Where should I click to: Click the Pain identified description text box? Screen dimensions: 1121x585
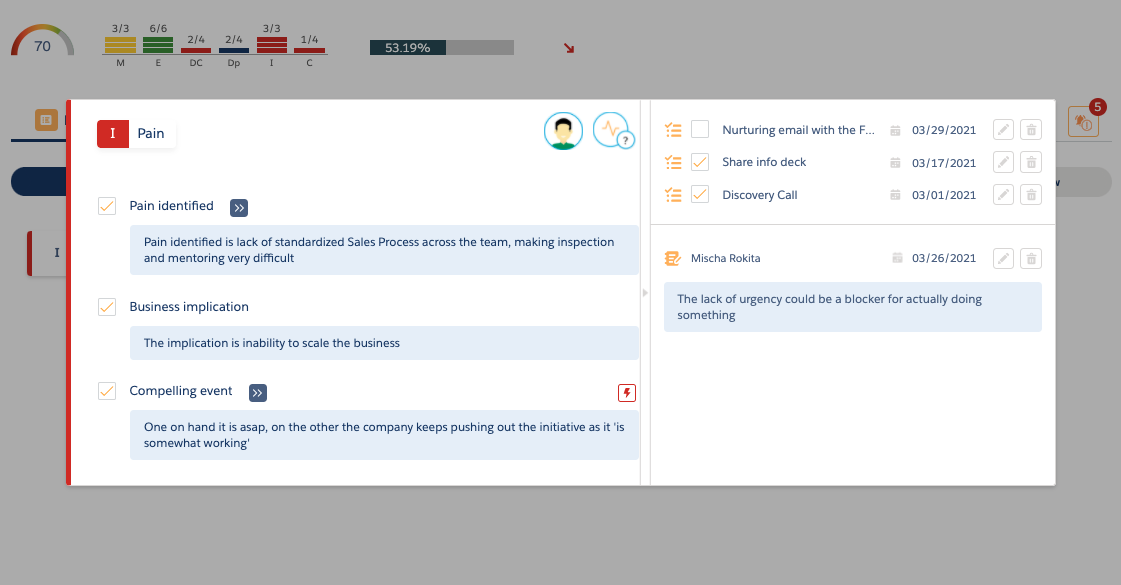(384, 250)
